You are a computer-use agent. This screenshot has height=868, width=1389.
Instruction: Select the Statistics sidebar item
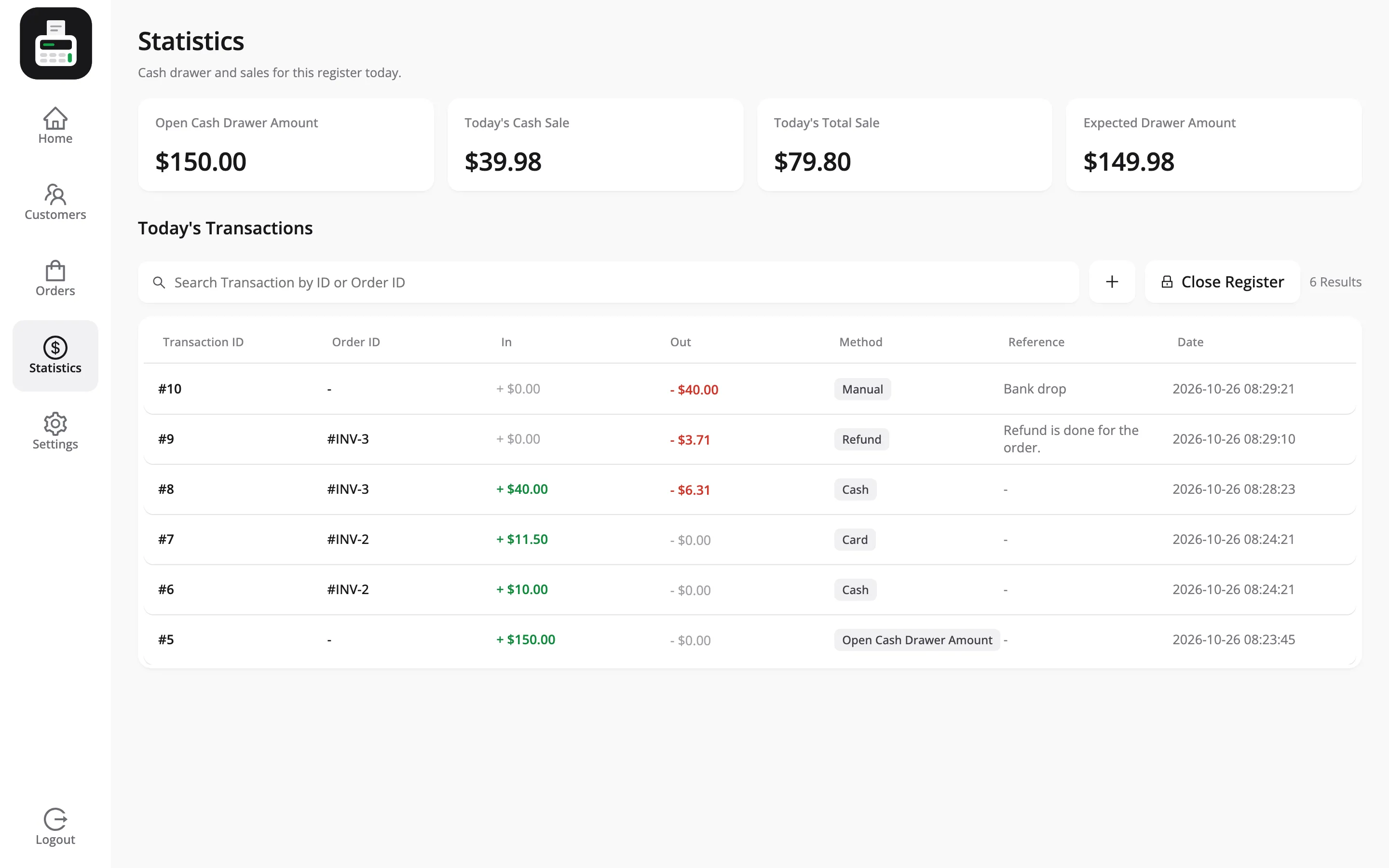(55, 355)
